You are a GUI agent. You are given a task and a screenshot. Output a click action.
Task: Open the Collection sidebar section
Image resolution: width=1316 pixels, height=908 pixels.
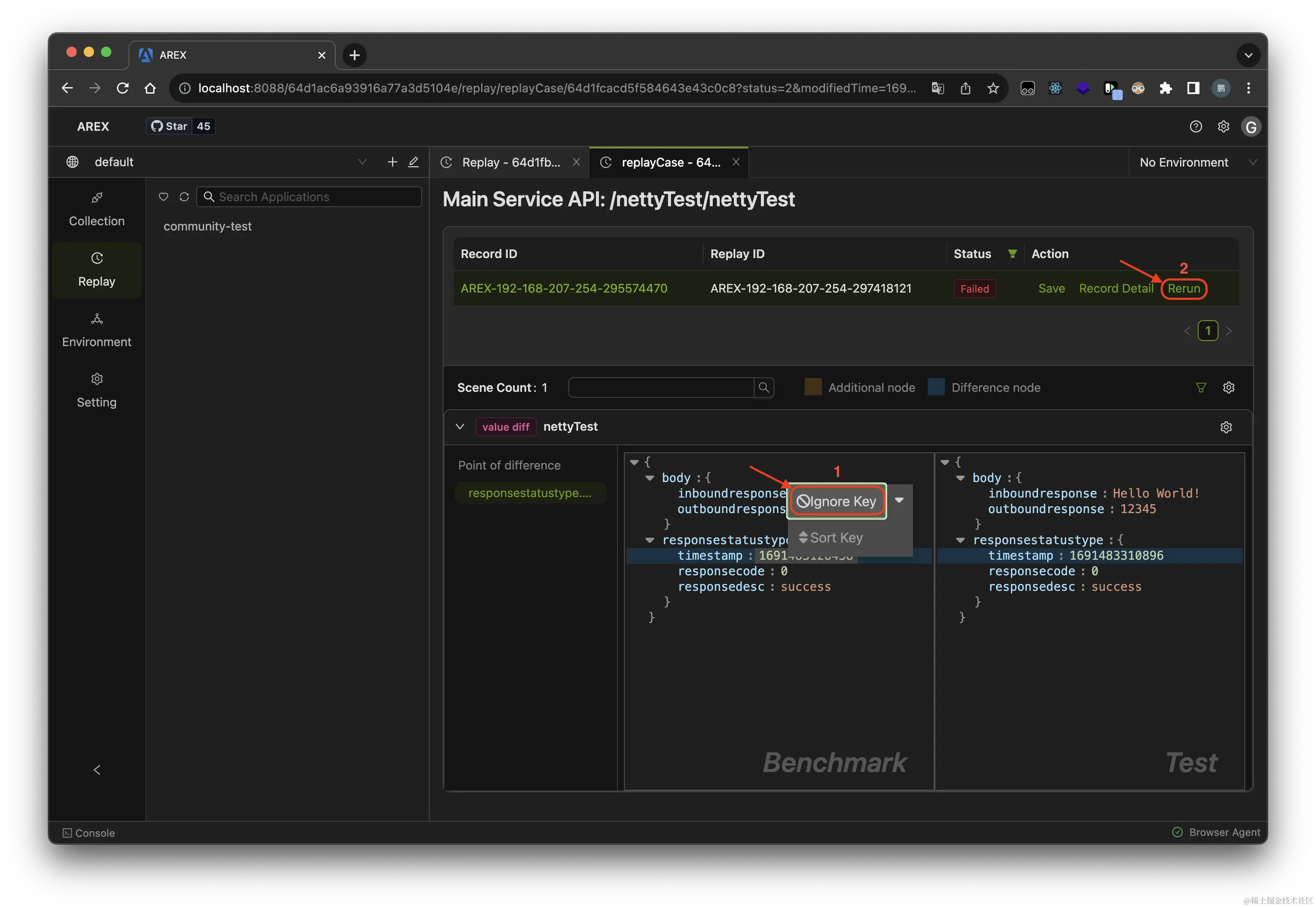click(x=97, y=209)
